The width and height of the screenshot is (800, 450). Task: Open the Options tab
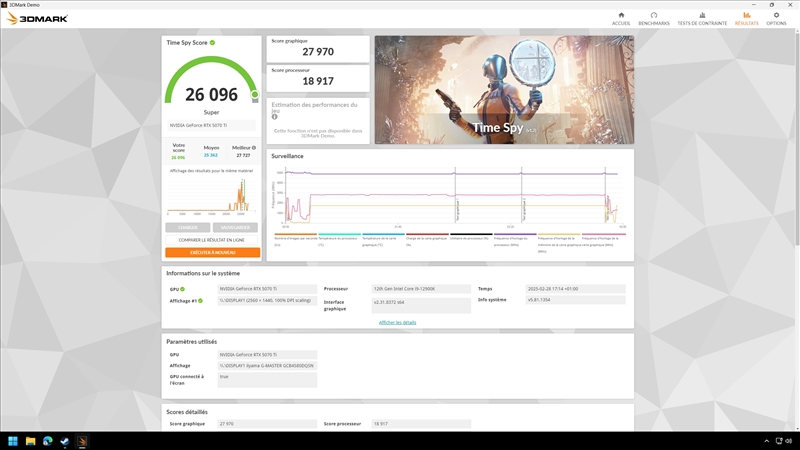(776, 19)
